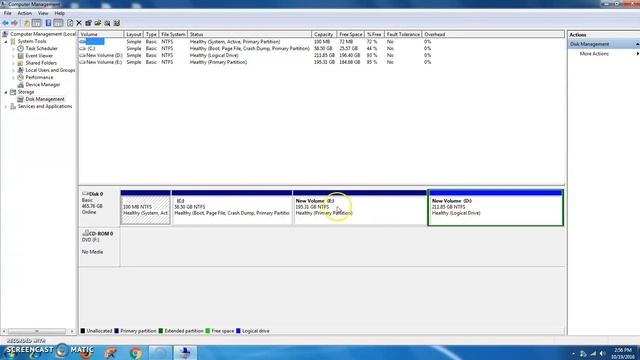Screen dimensions: 640x360
Task: Click the Performance icon in tree
Action: (20, 78)
